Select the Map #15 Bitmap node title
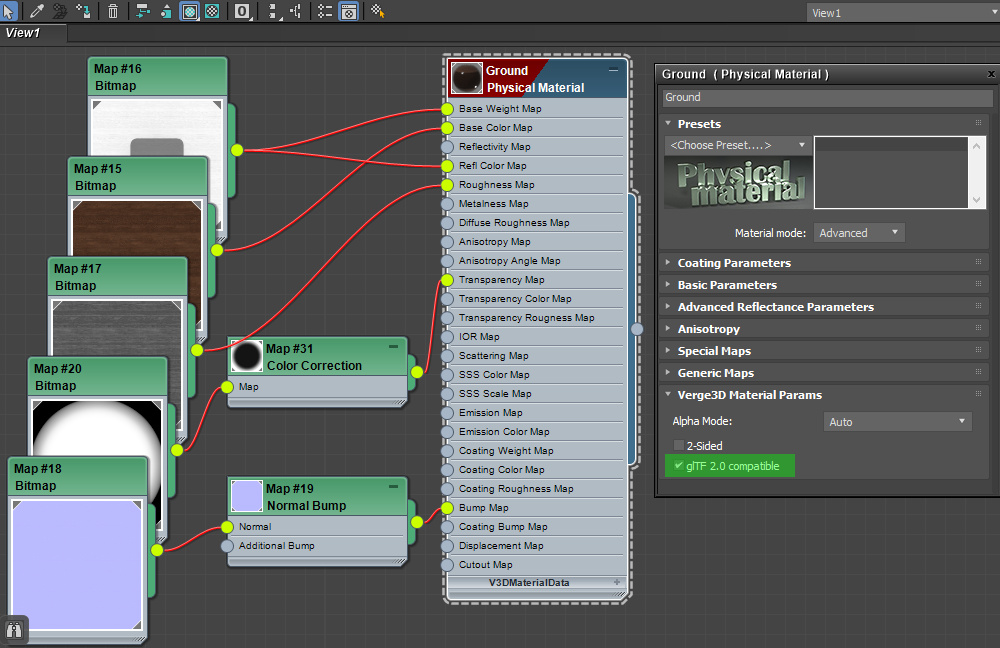 tap(138, 177)
